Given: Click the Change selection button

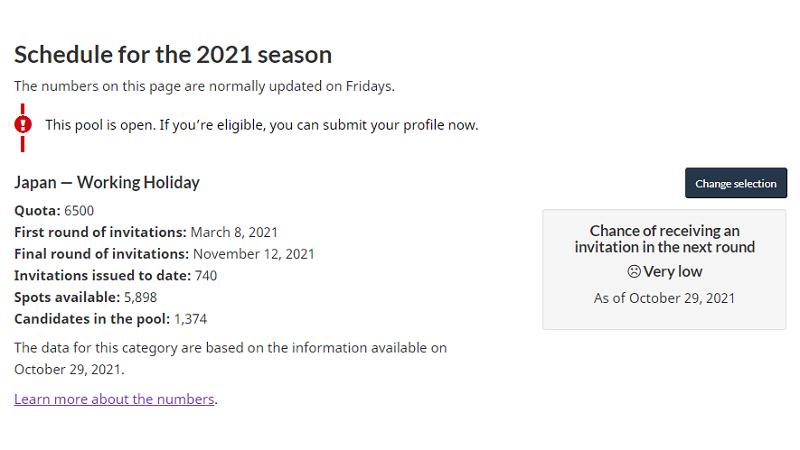Looking at the screenshot, I should [x=736, y=183].
